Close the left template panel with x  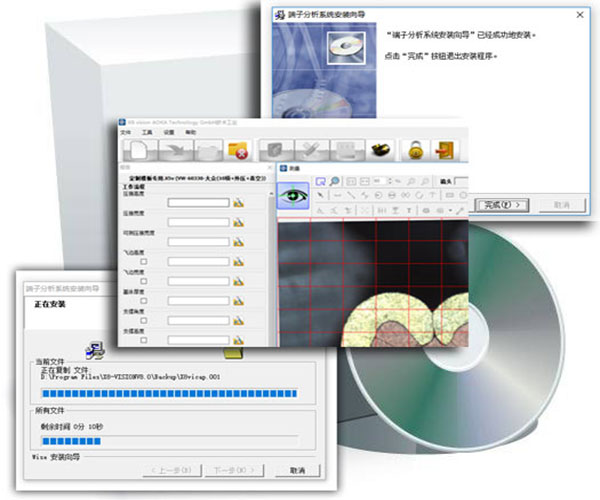pyautogui.click(x=269, y=168)
